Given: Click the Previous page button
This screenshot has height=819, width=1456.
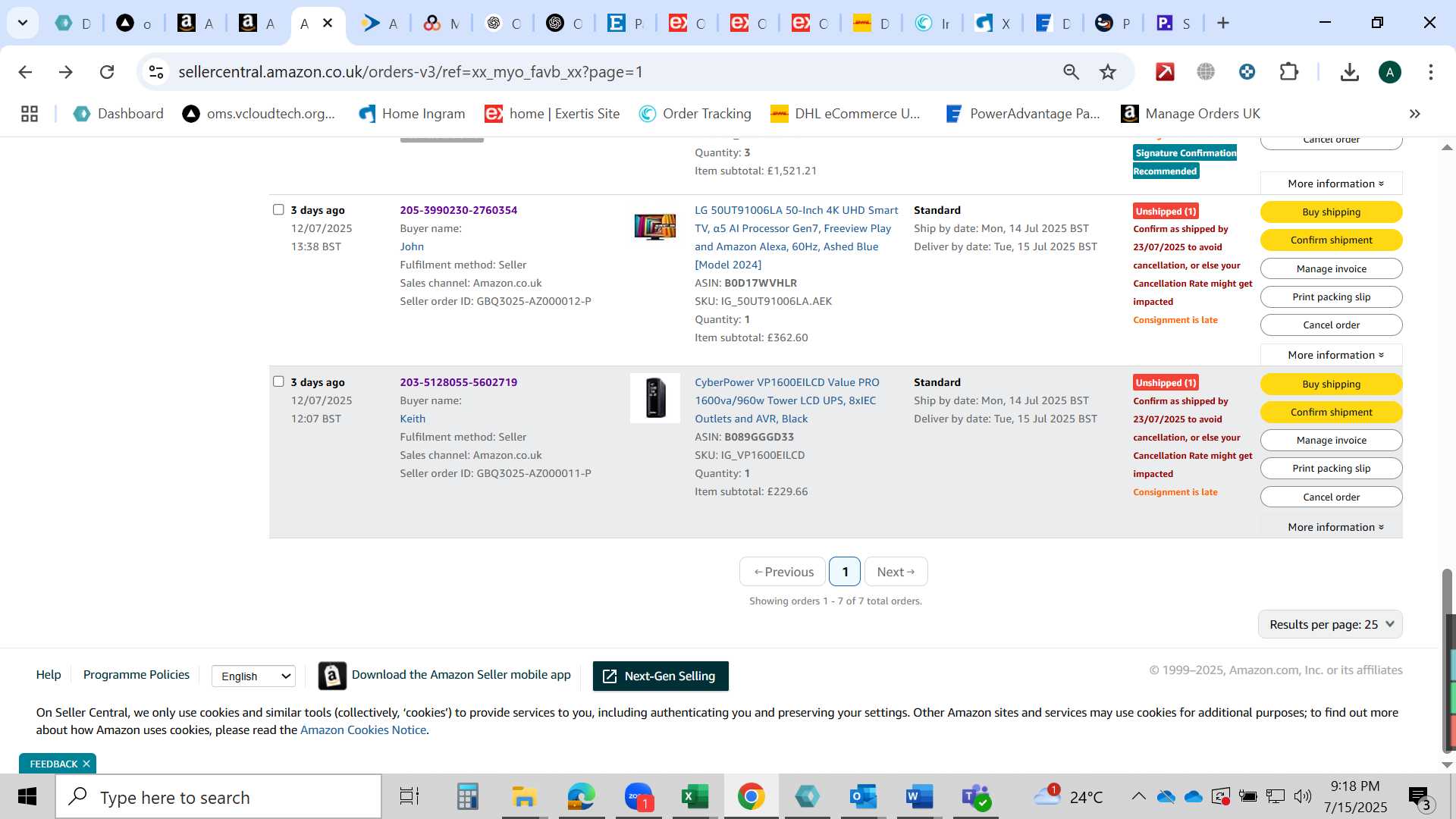Looking at the screenshot, I should [783, 572].
